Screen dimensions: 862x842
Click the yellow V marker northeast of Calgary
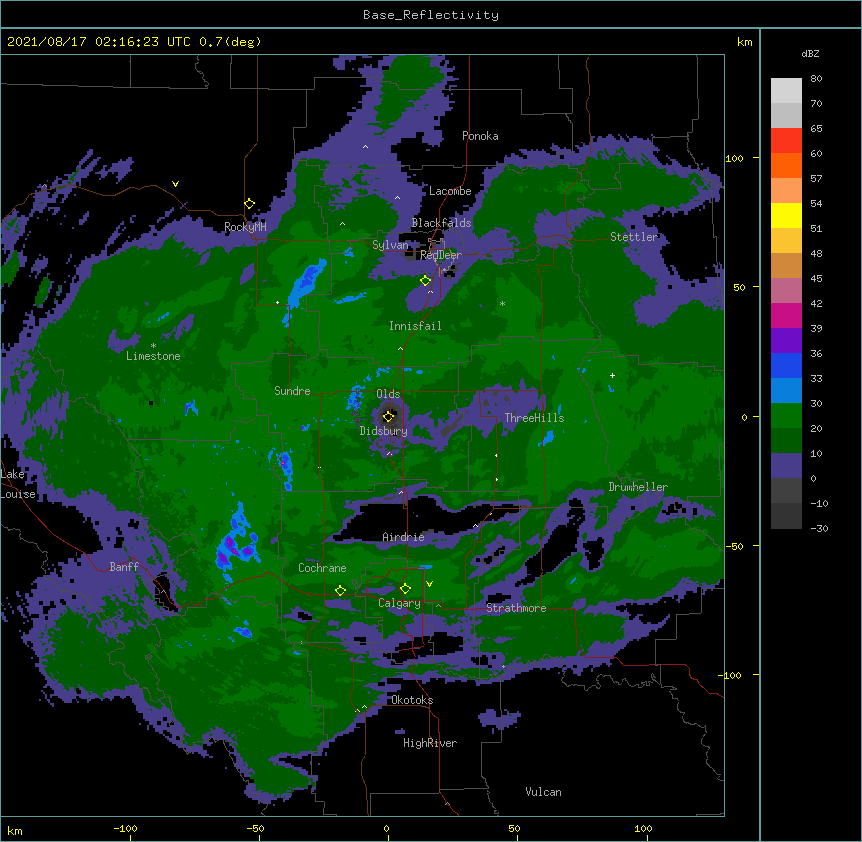[429, 584]
